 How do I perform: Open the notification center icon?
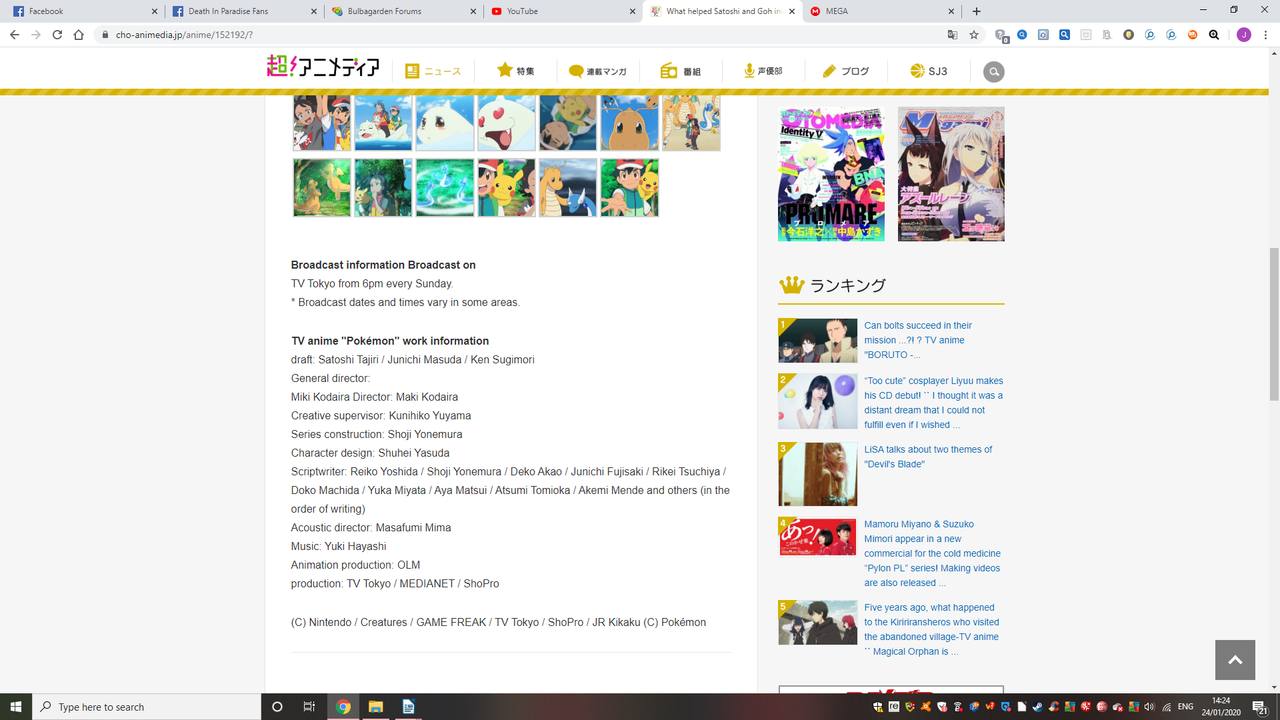(1260, 707)
